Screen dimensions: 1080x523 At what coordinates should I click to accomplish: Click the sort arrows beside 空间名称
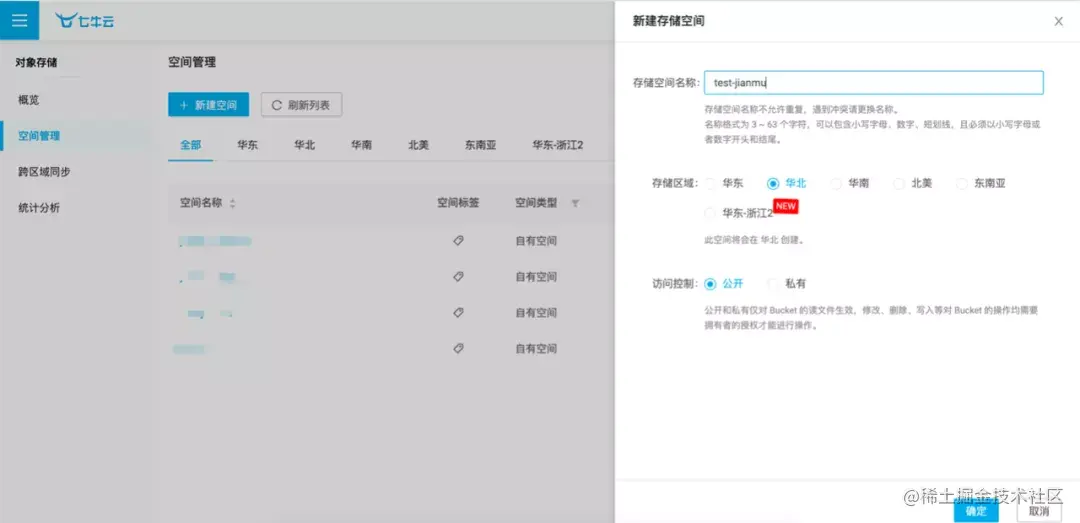(x=232, y=203)
